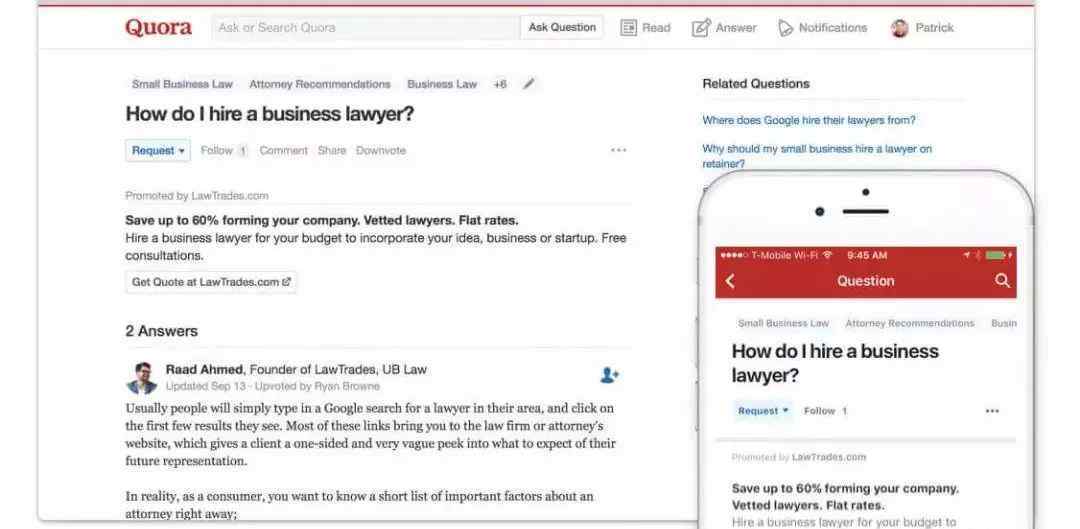Open the Request dropdown on phone
Image resolution: width=1080 pixels, height=529 pixels.
pos(763,411)
